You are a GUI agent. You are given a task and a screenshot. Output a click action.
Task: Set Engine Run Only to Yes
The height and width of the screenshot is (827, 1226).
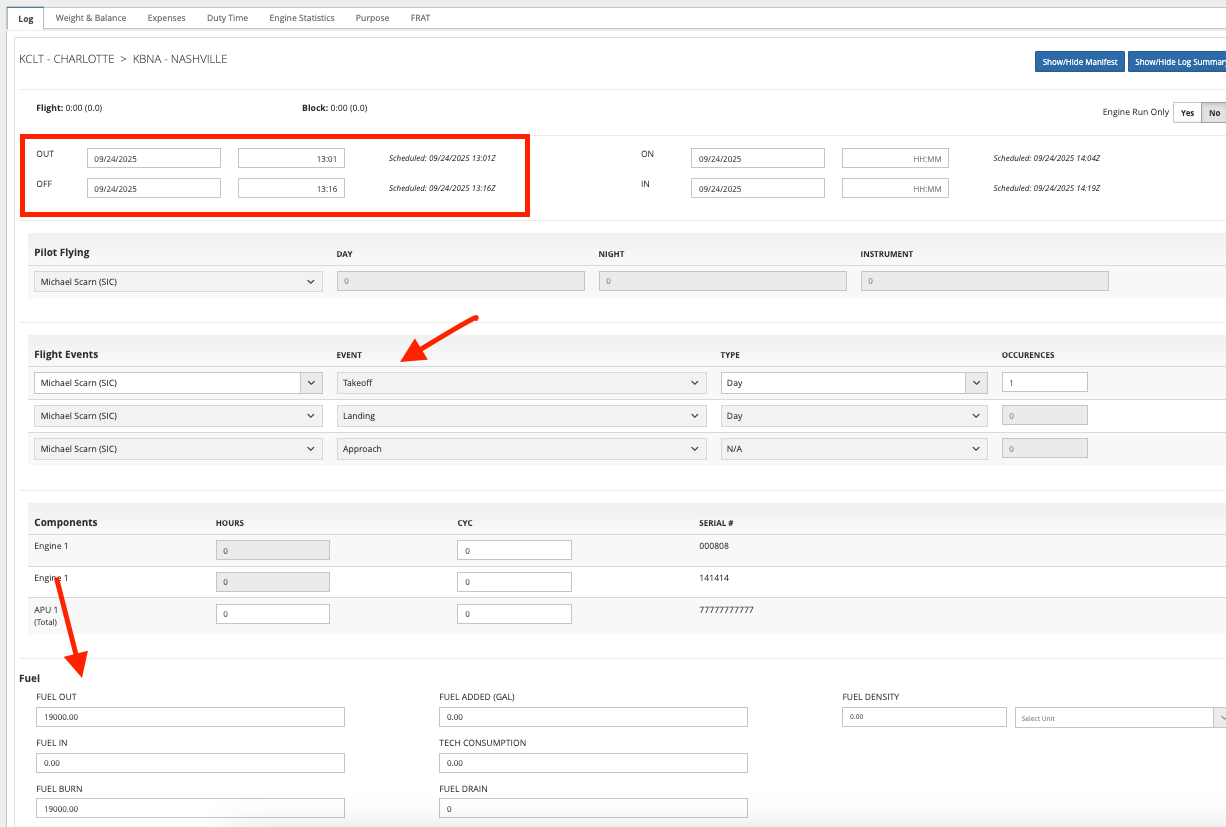tap(1187, 113)
